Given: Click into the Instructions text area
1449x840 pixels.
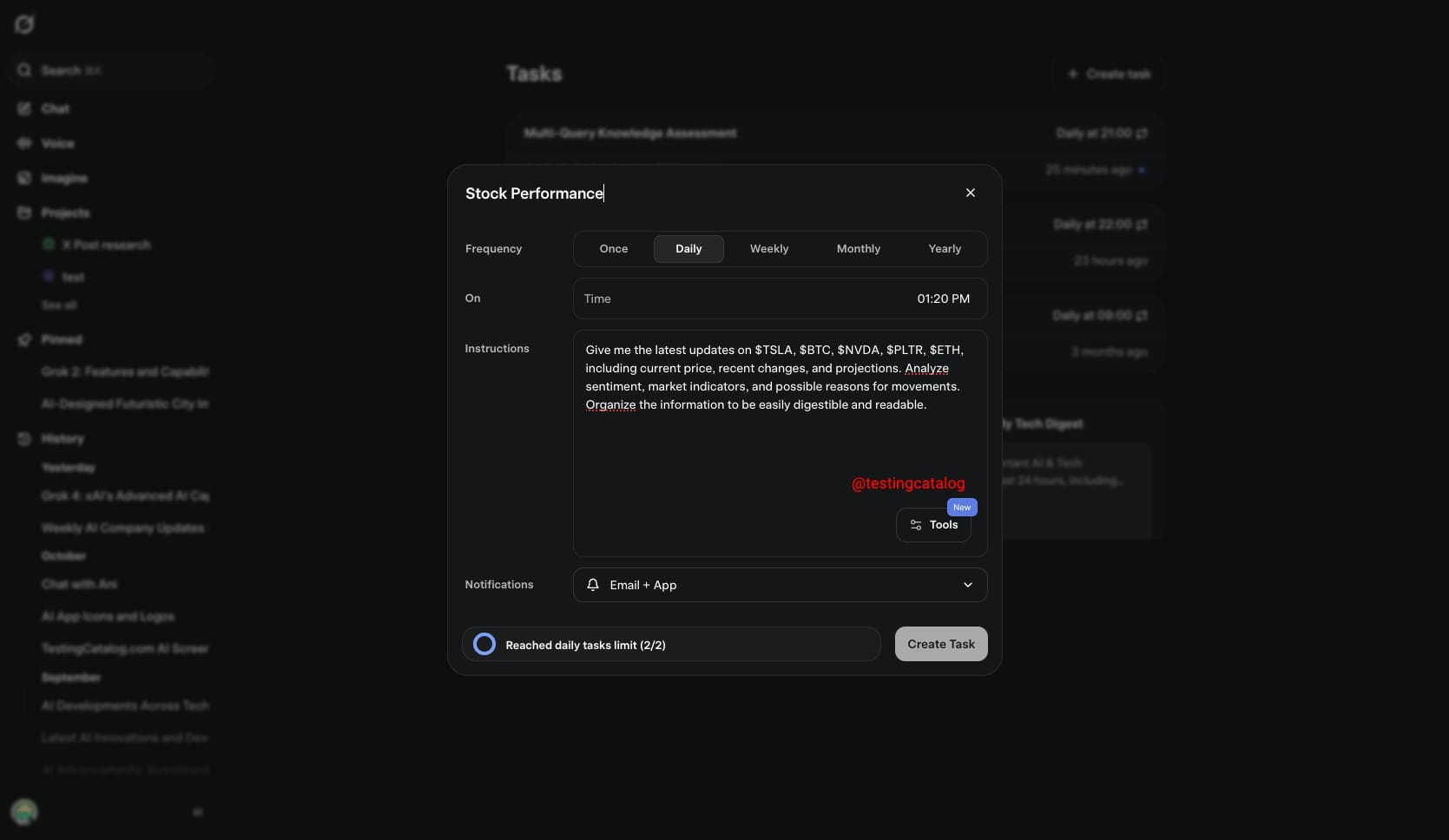Looking at the screenshot, I should pos(779,443).
